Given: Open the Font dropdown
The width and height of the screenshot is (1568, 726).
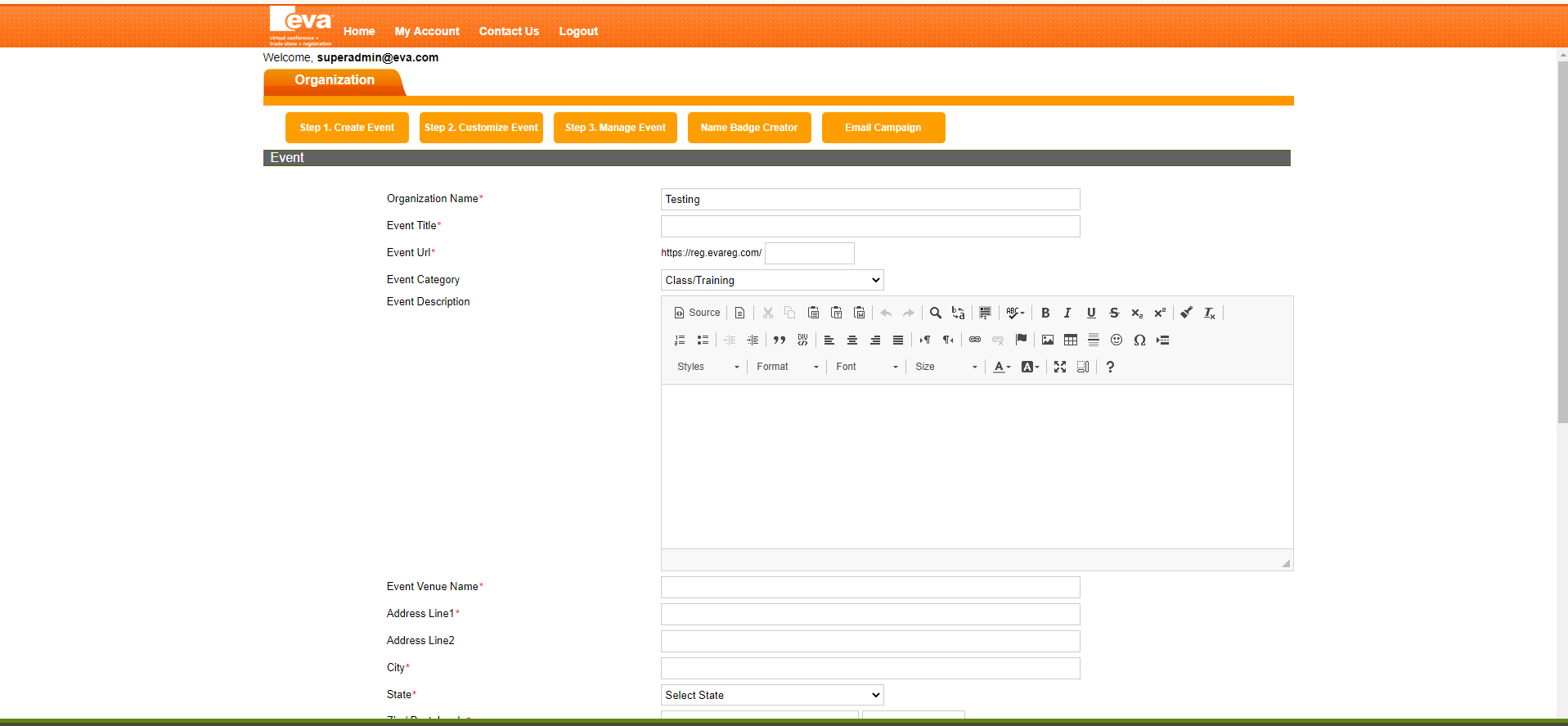Looking at the screenshot, I should pos(866,367).
